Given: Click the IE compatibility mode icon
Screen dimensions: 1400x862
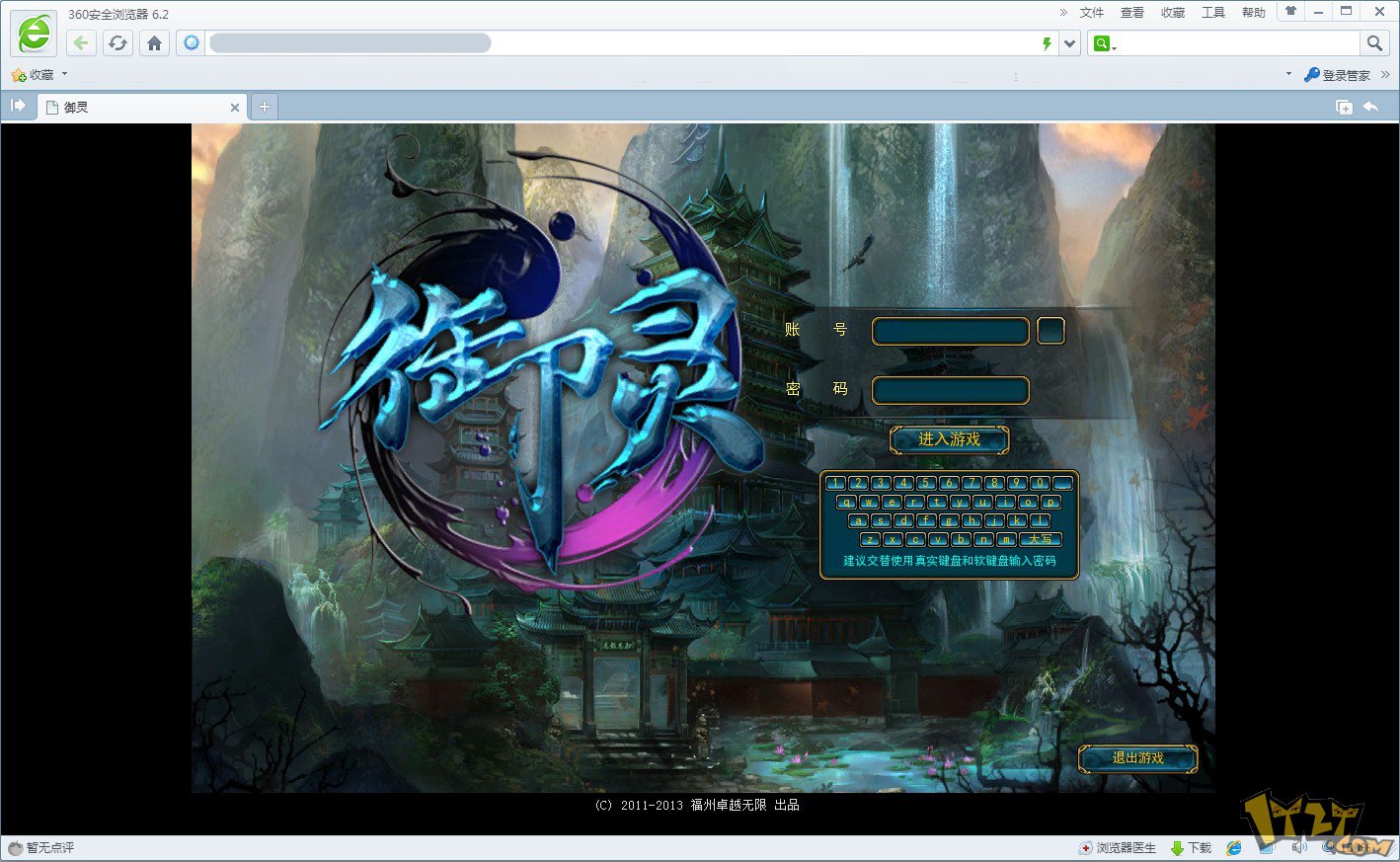Looking at the screenshot, I should 1234,848.
